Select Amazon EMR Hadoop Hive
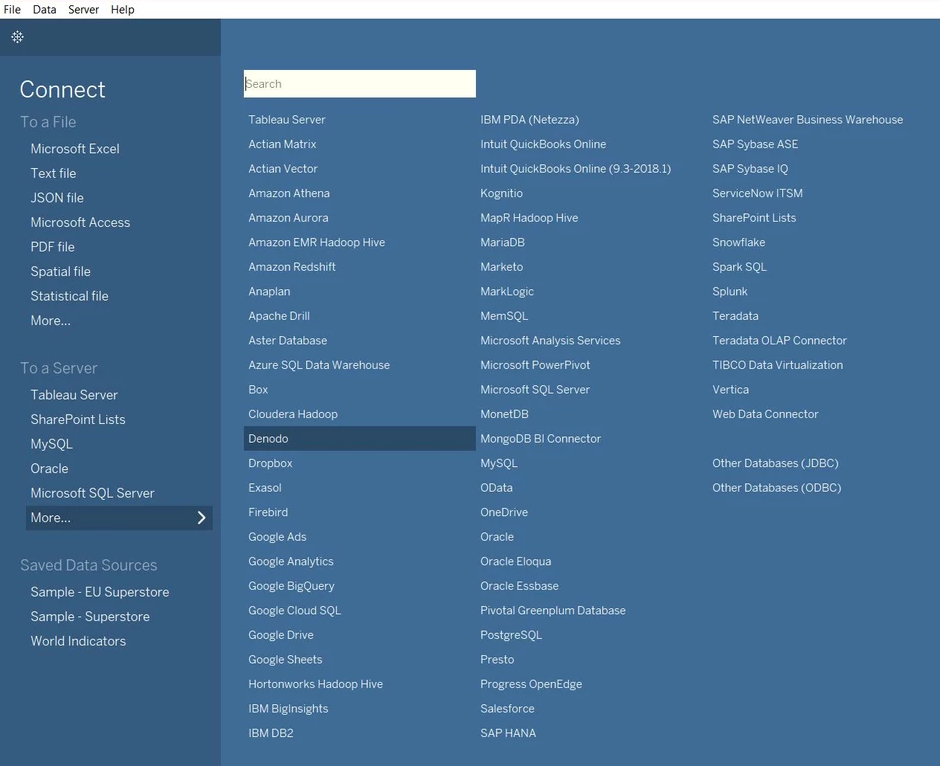Image resolution: width=940 pixels, height=766 pixels. [x=317, y=243]
